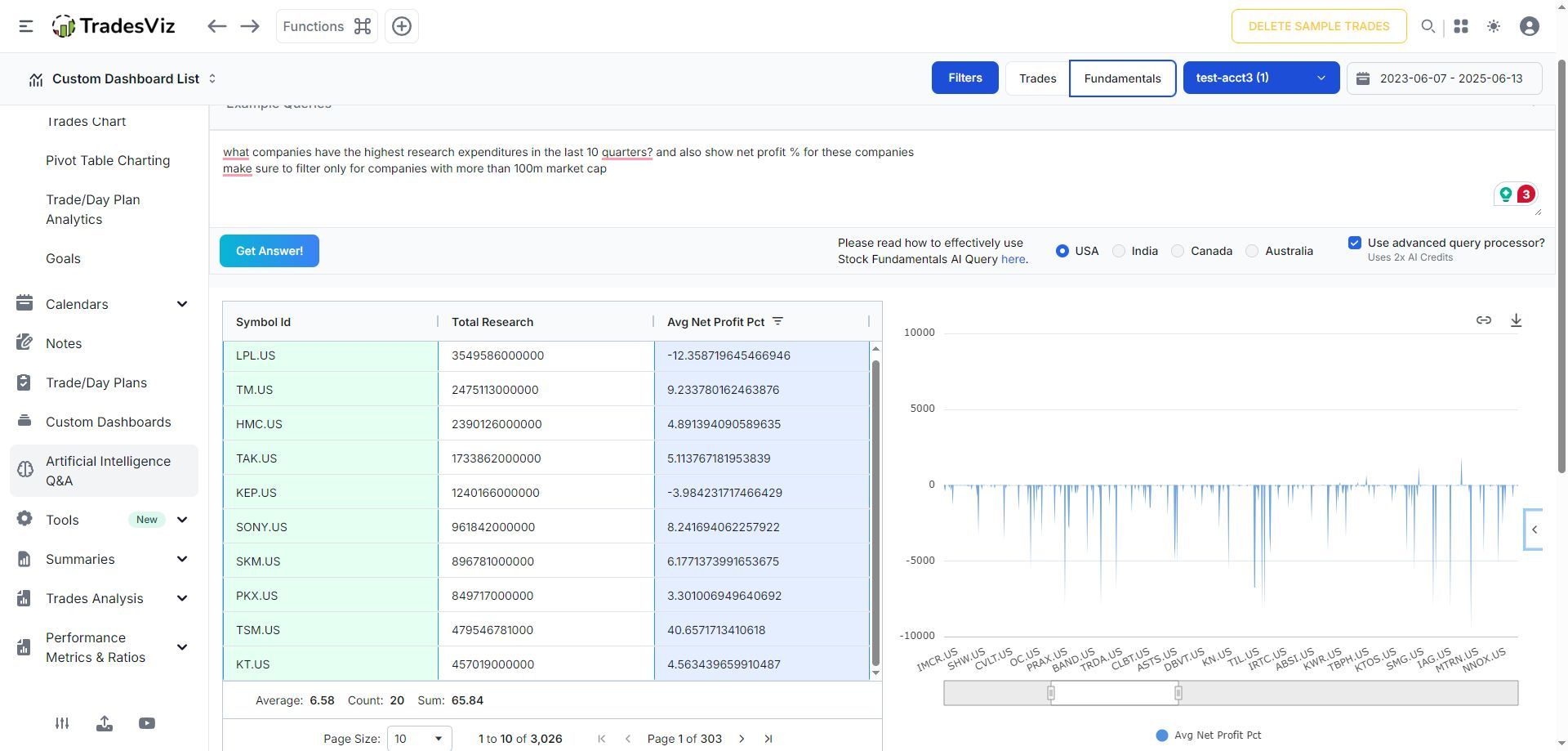Image resolution: width=1568 pixels, height=751 pixels.
Task: Open the YouTube video icon
Action: [x=147, y=723]
